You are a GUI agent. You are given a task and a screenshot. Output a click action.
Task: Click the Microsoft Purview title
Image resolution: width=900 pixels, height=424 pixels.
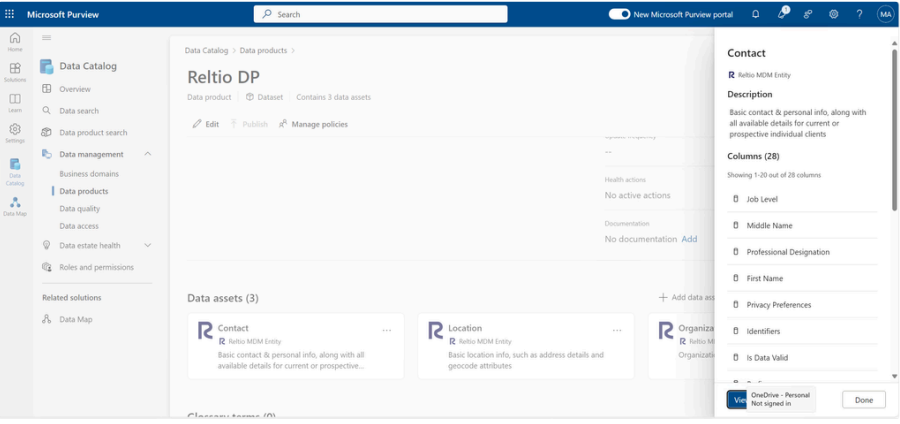tap(63, 14)
